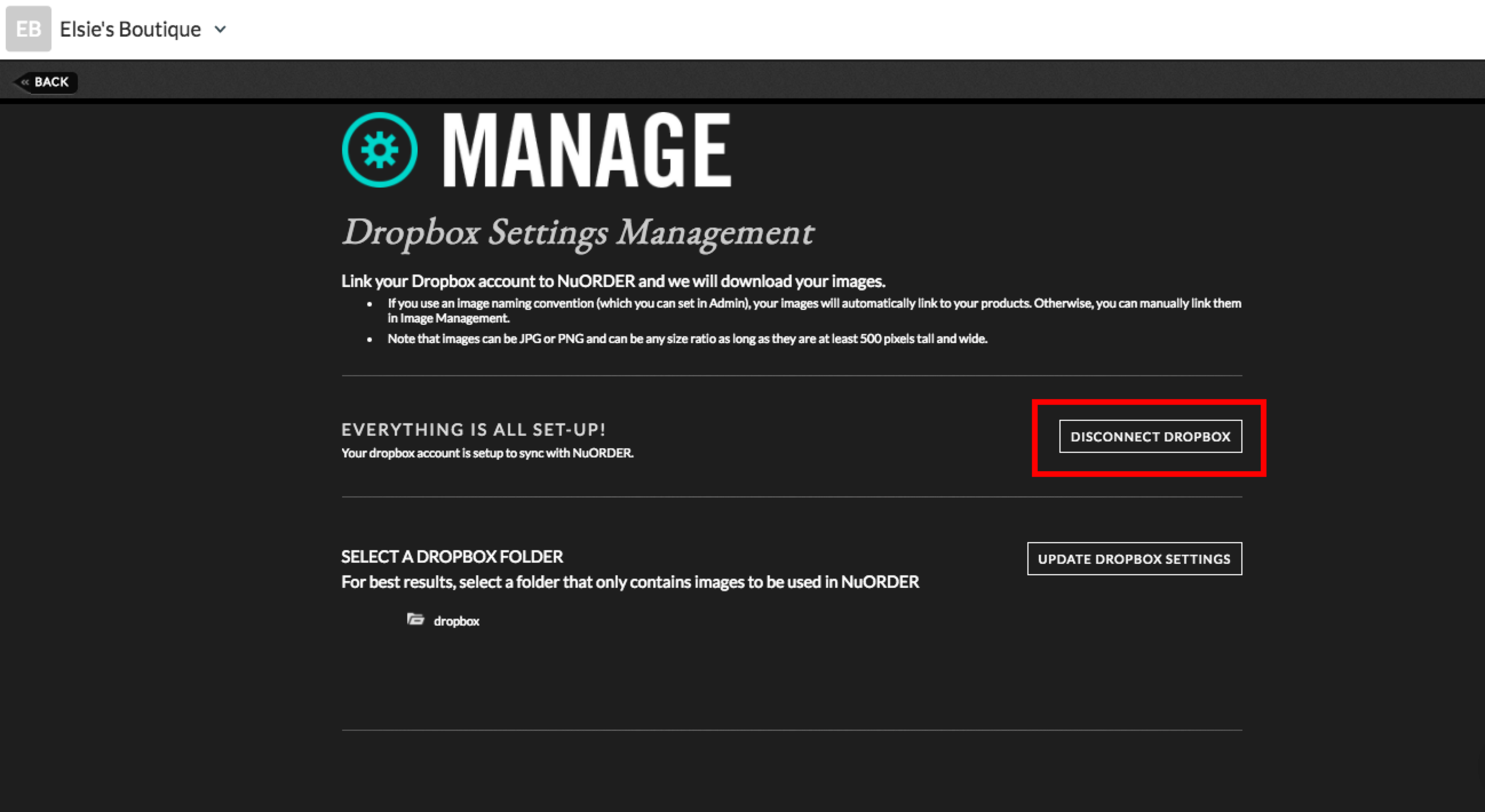Click the Dropbox Settings Management heading
The image size is (1485, 812).
(578, 233)
